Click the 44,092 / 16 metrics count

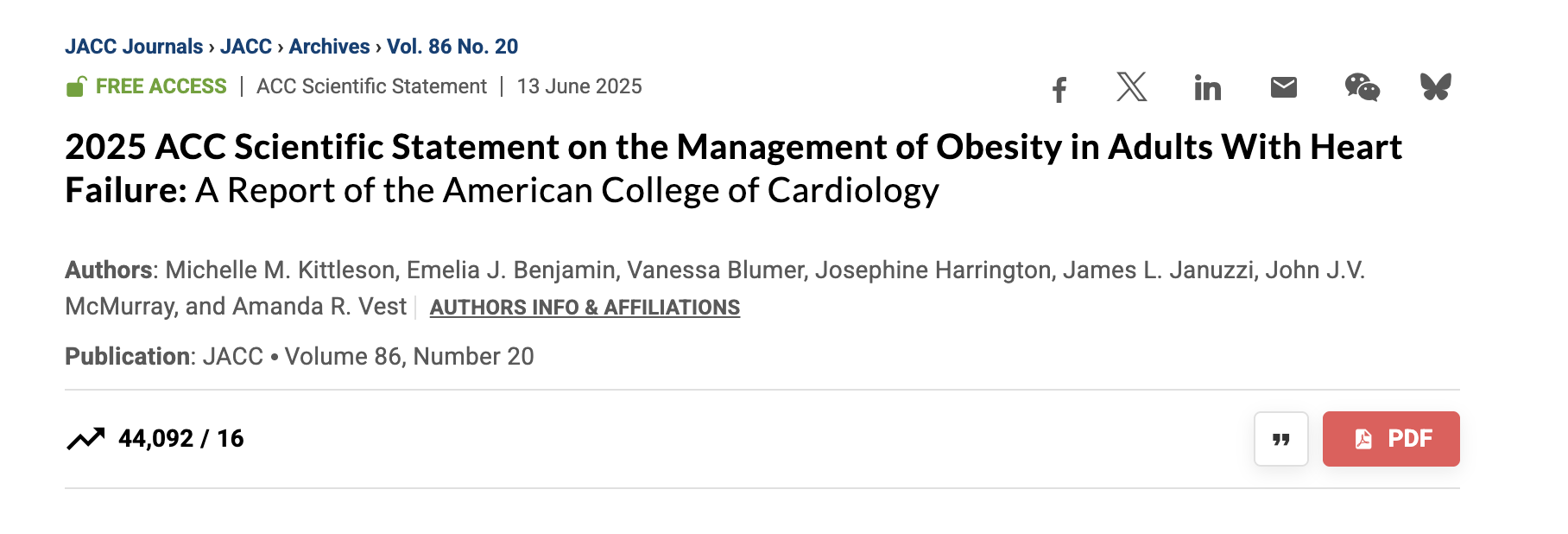(x=181, y=439)
